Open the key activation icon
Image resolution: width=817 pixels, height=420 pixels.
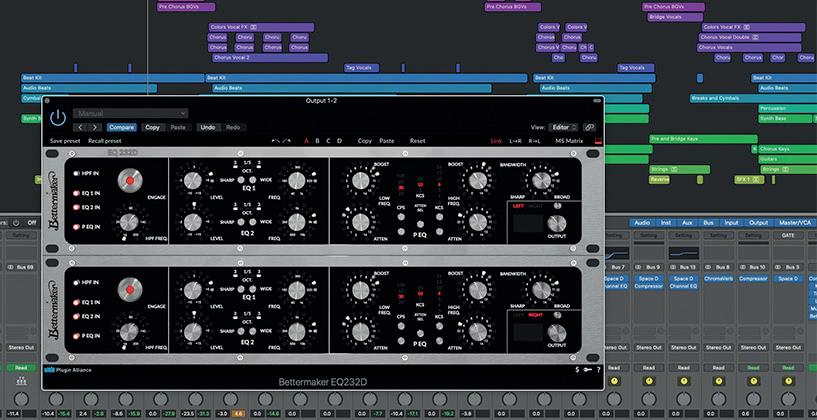[x=587, y=369]
